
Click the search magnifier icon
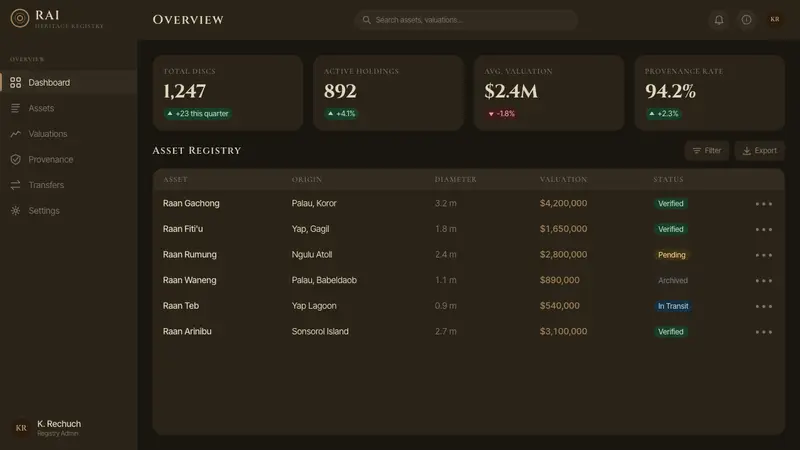(366, 20)
